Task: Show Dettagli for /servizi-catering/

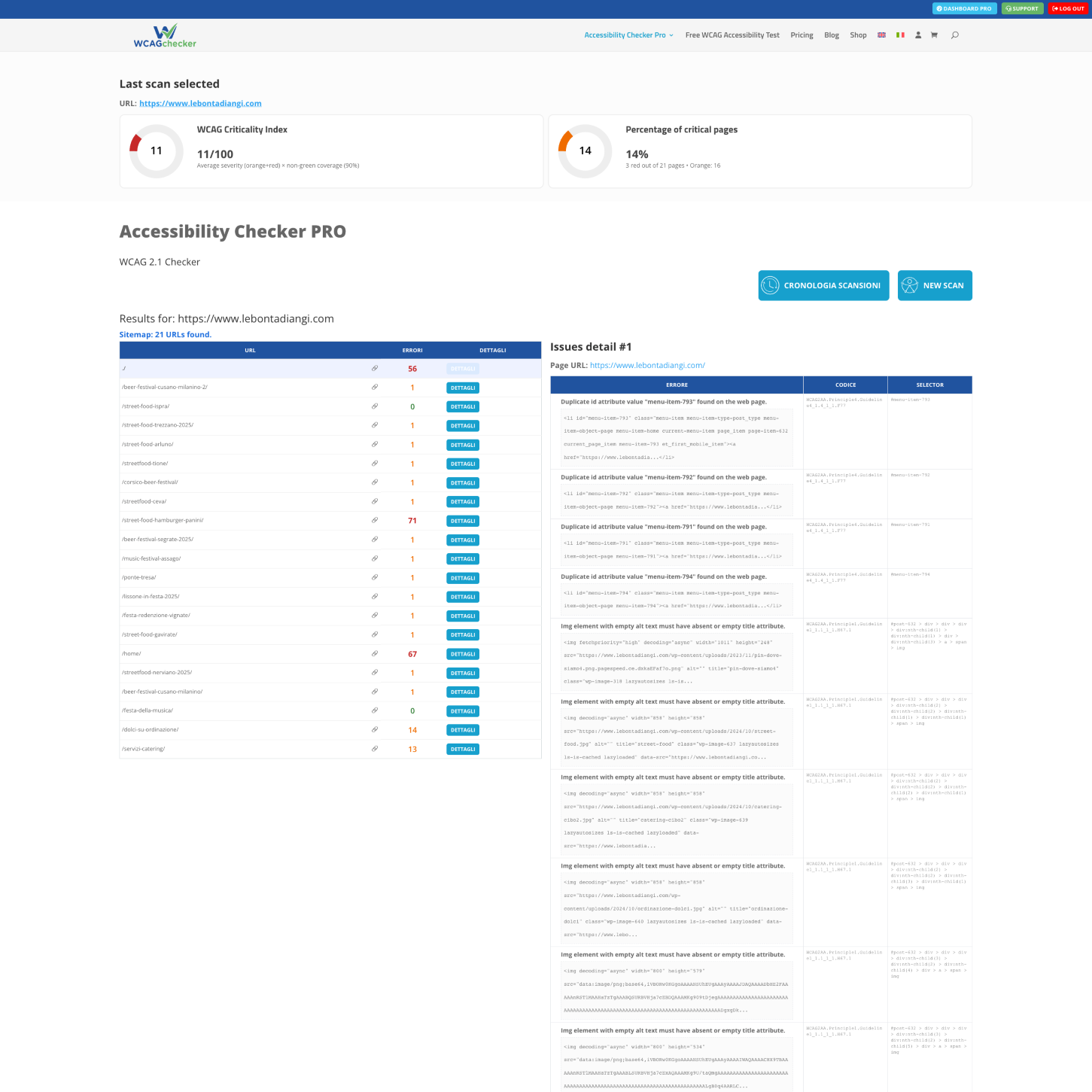Action: [463, 749]
